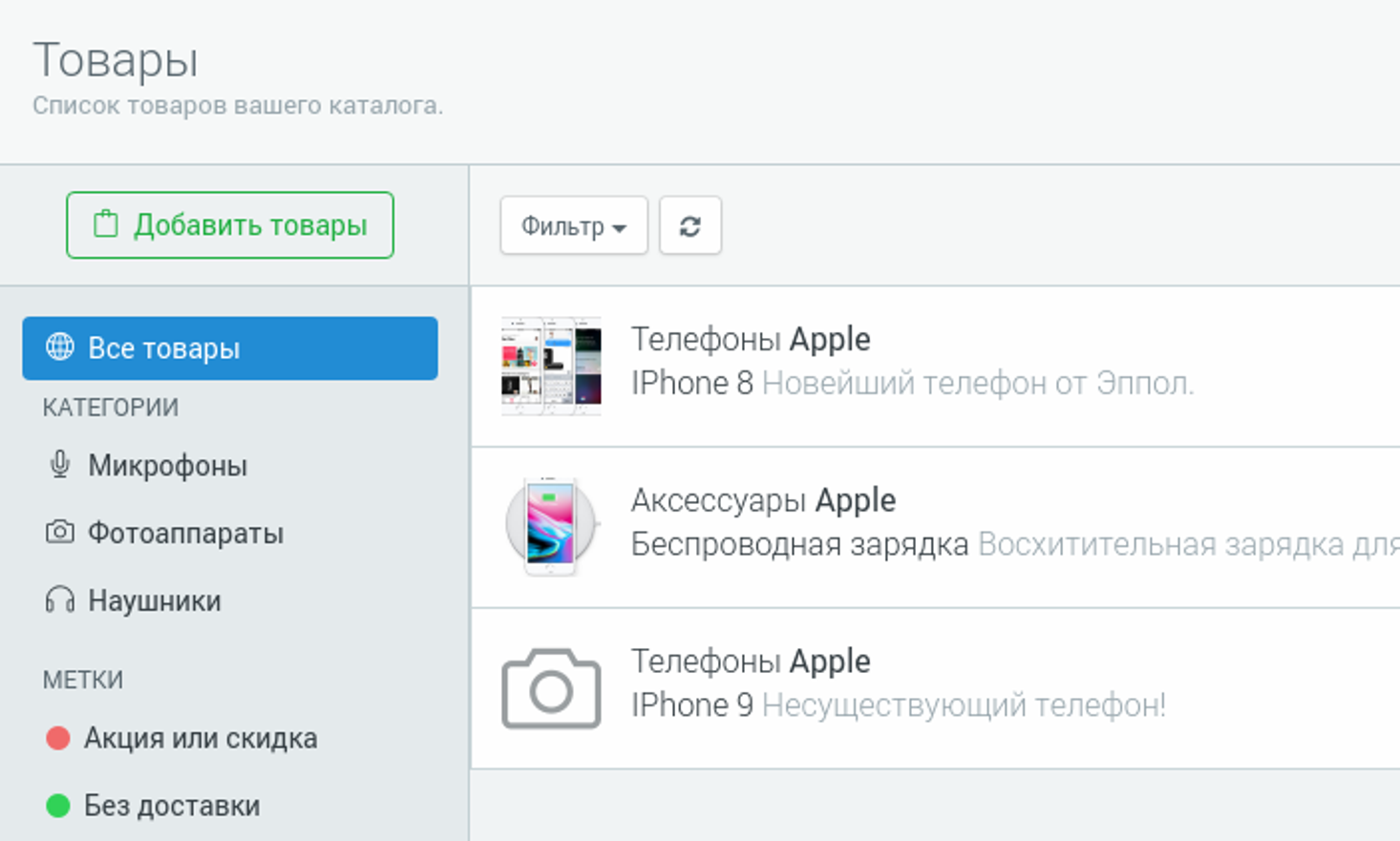This screenshot has width=1400, height=841.
Task: Click Телефоны Apple above IPhone 8
Action: click(x=751, y=339)
